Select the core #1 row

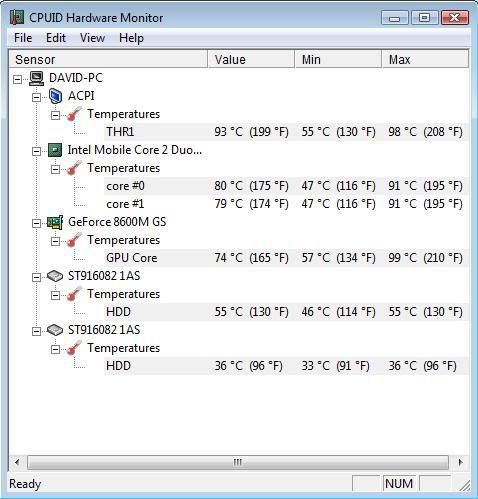286,204
